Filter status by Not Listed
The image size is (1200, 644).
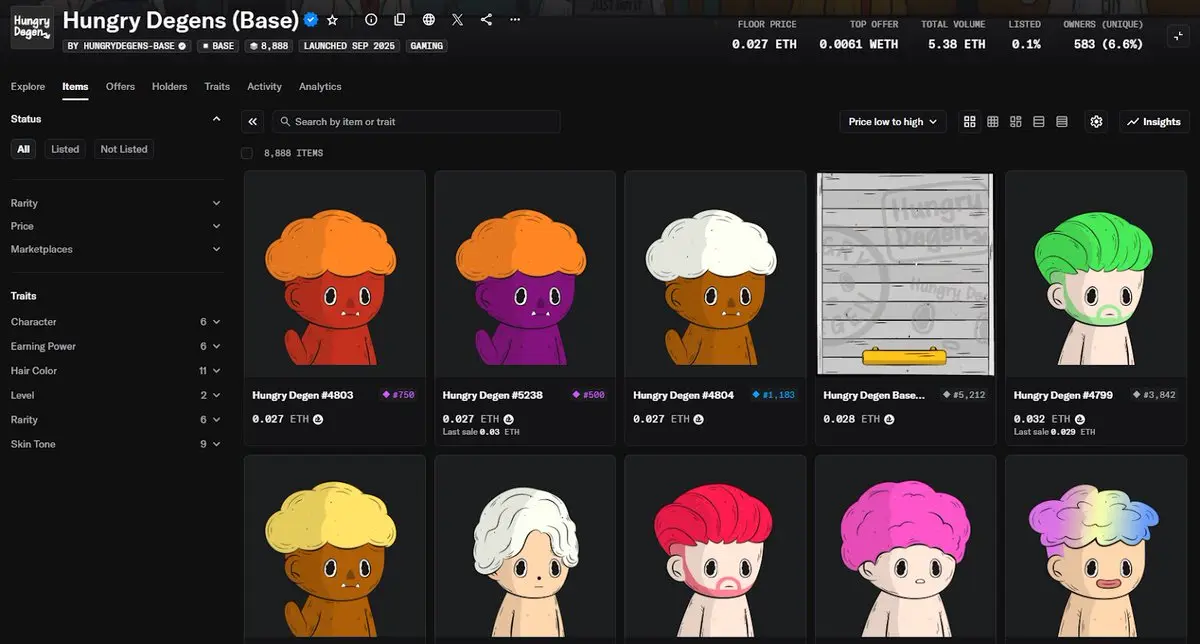tap(124, 149)
